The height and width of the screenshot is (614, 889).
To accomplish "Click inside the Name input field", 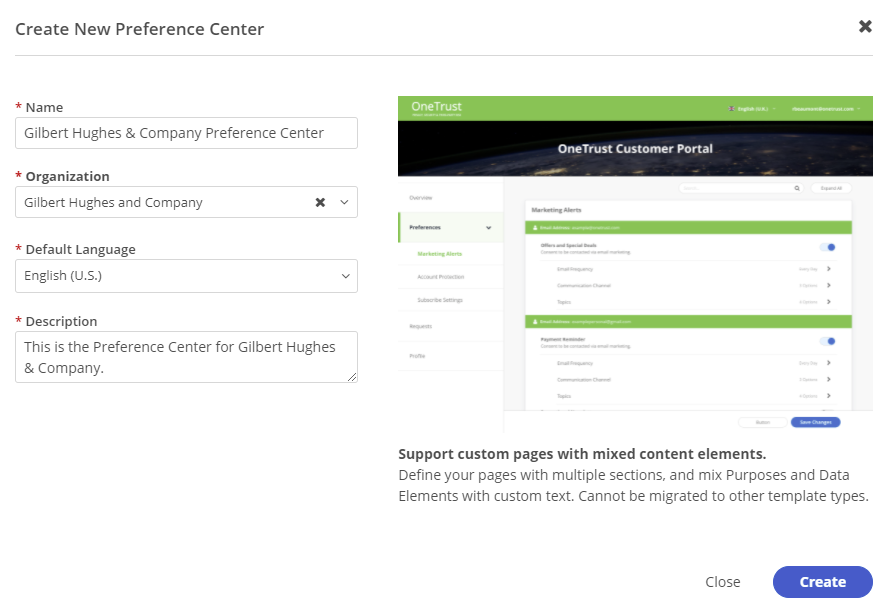I will [186, 132].
